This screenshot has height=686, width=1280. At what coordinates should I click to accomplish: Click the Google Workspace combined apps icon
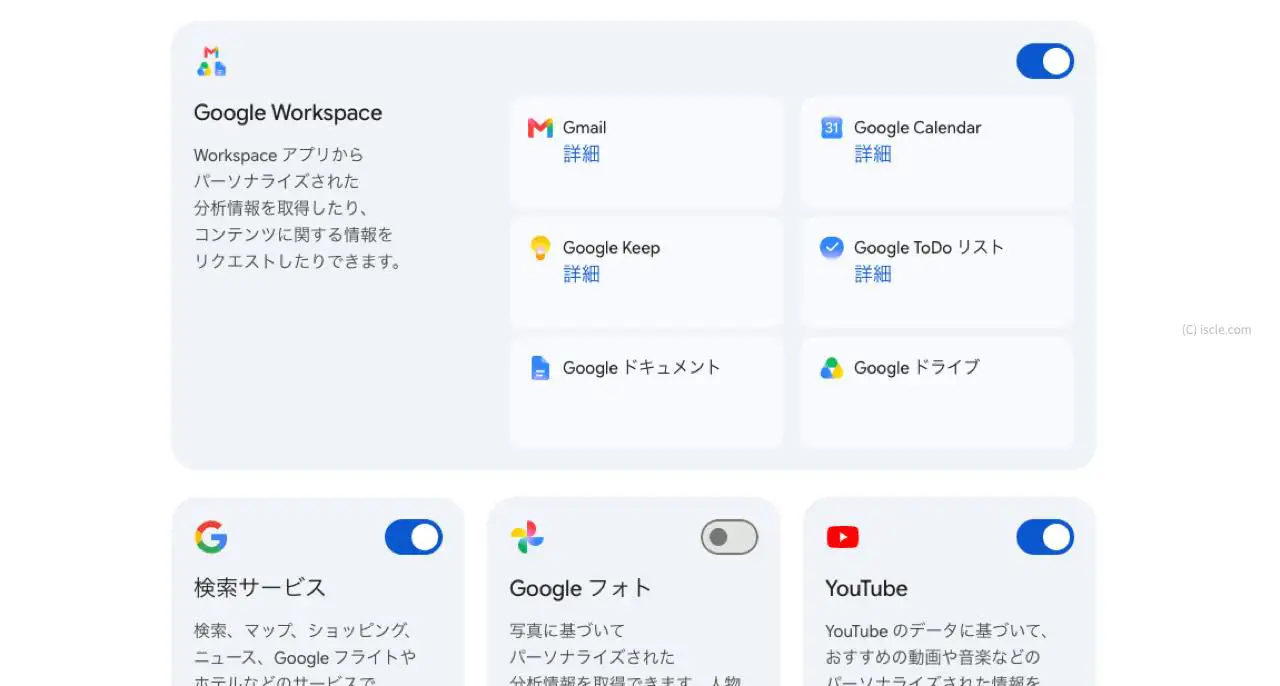[x=211, y=61]
